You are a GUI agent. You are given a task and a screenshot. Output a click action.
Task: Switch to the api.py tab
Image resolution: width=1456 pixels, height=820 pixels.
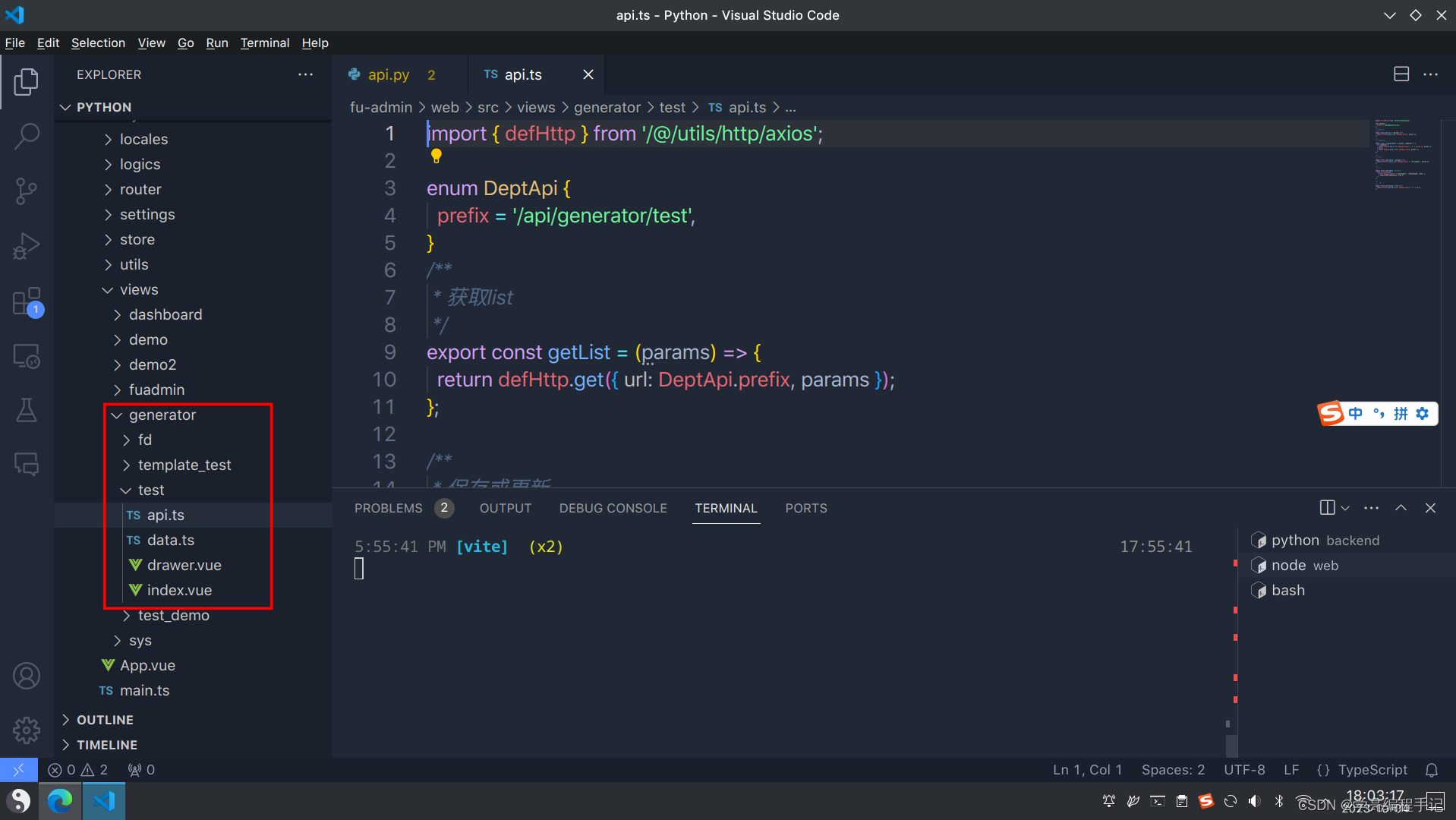[x=389, y=74]
